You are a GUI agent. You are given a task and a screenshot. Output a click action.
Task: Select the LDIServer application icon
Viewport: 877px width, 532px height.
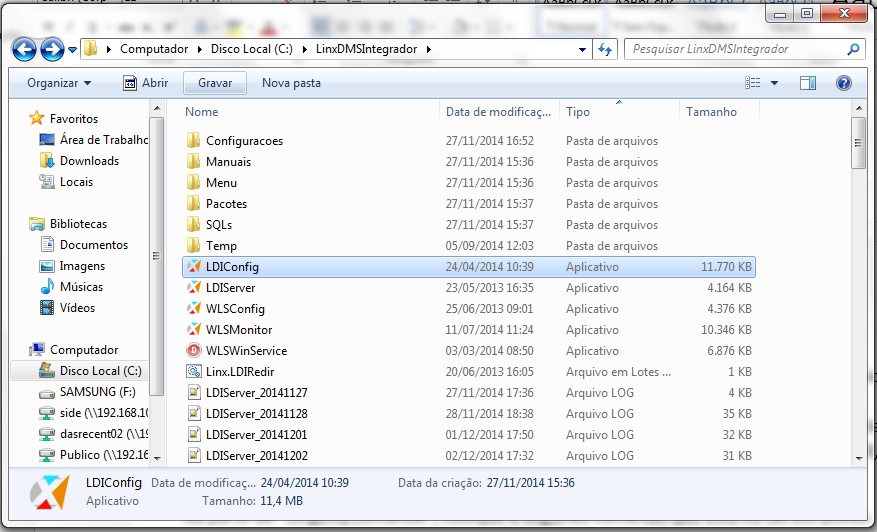tap(194, 288)
